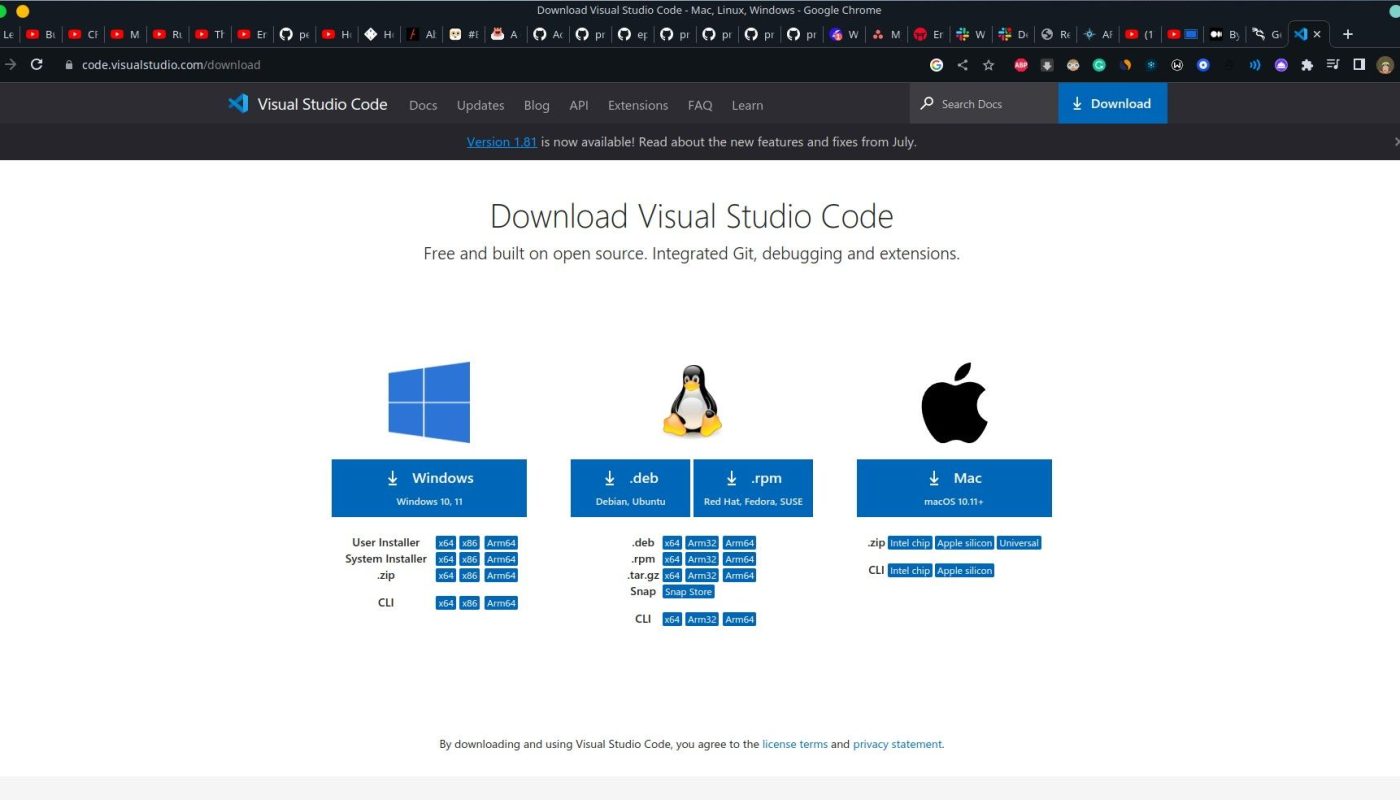Viewport: 1400px width, 800px height.
Task: Download the .rpm package for Red Hat
Action: (753, 488)
